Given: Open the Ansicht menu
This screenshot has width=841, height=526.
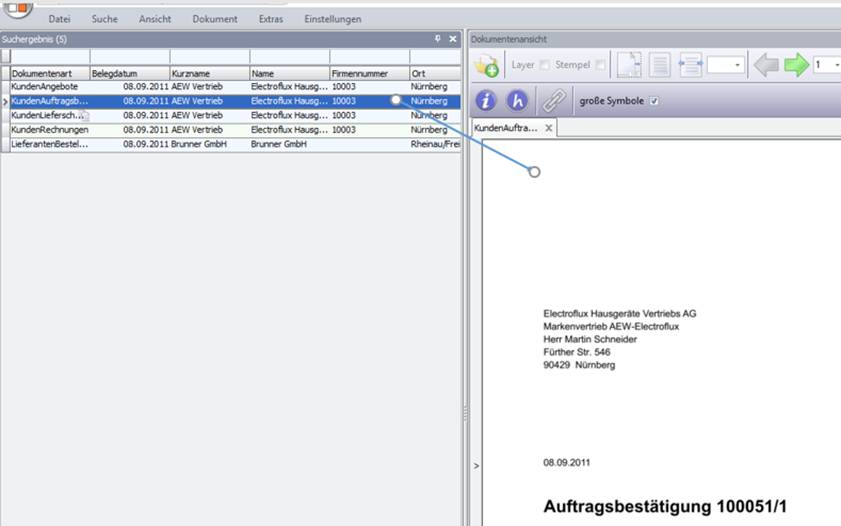Looking at the screenshot, I should (155, 19).
